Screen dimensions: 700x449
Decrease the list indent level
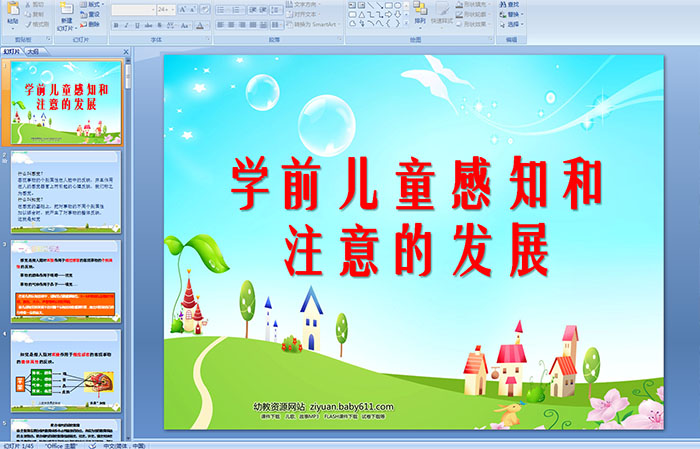click(253, 10)
